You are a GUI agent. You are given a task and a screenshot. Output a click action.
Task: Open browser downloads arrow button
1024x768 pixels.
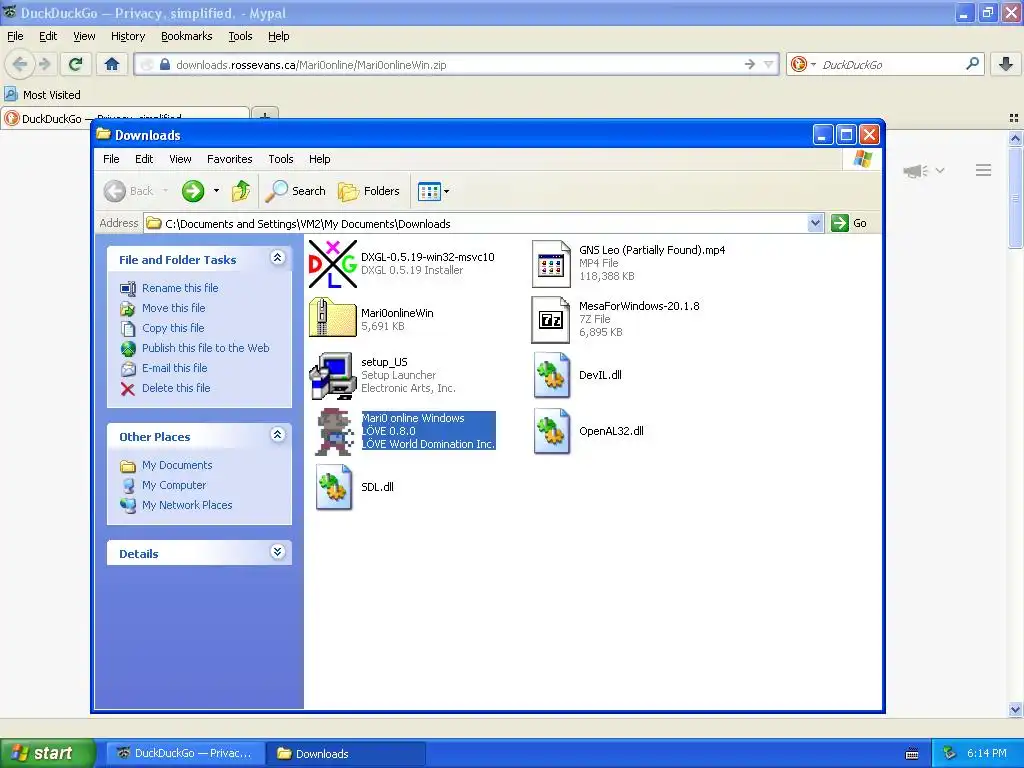(1006, 64)
